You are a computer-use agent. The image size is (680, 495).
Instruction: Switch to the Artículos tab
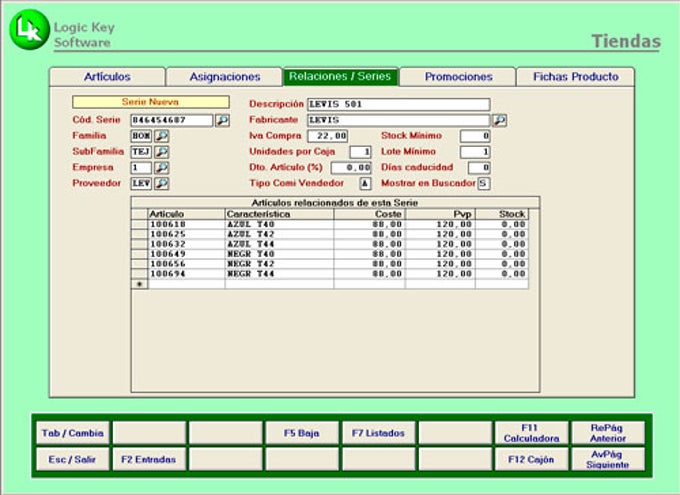tap(107, 77)
